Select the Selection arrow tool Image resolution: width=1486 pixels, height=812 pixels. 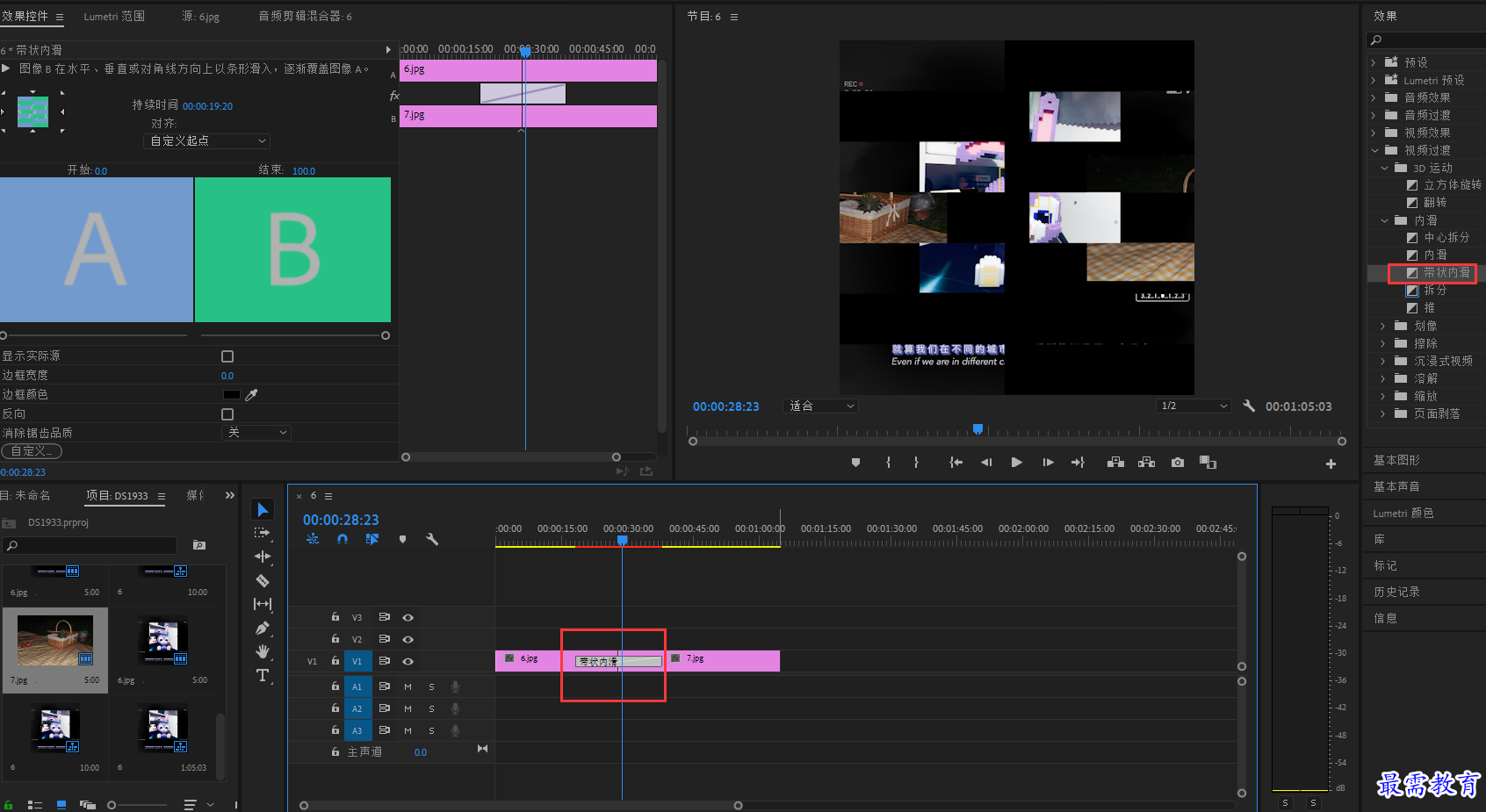[263, 510]
